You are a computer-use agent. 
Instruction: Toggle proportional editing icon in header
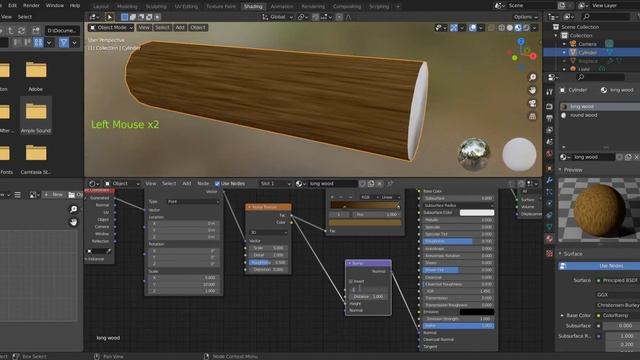(x=339, y=17)
